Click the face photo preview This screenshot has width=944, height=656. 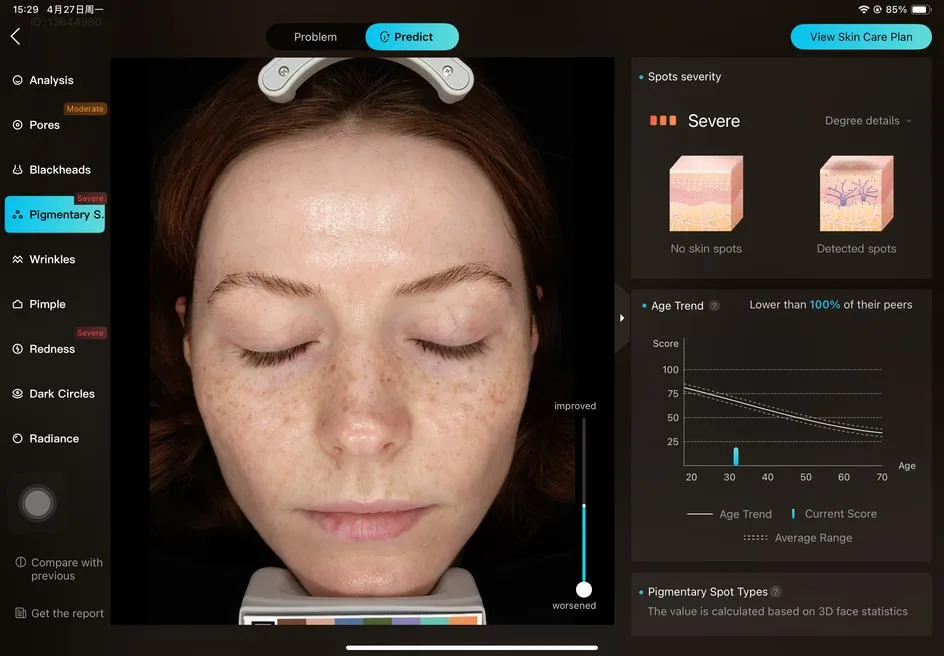pos(362,341)
